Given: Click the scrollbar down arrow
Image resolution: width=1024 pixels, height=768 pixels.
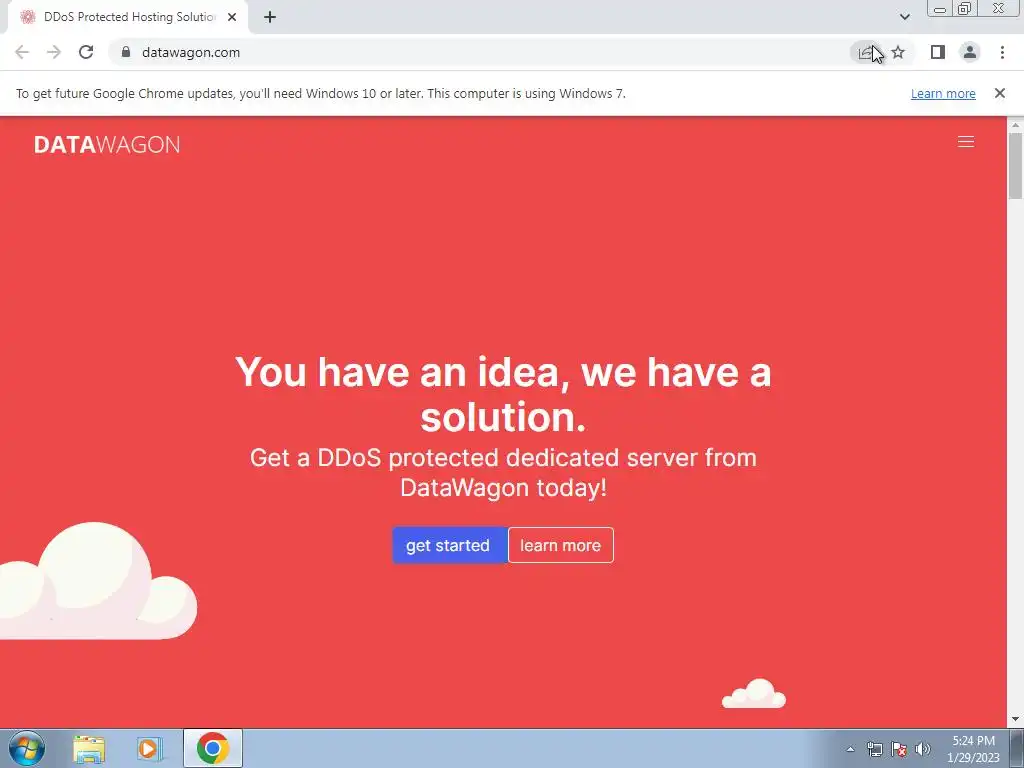Looking at the screenshot, I should [x=1016, y=719].
